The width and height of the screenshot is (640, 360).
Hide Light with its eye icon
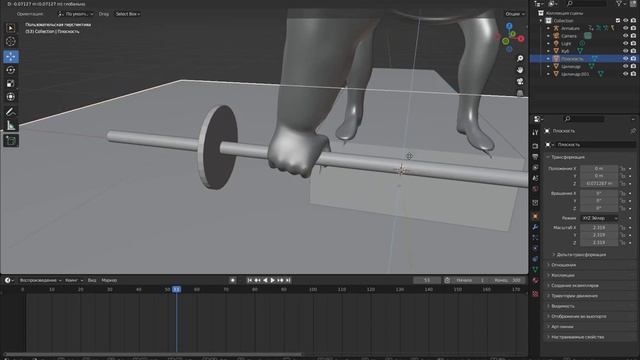tap(625, 43)
